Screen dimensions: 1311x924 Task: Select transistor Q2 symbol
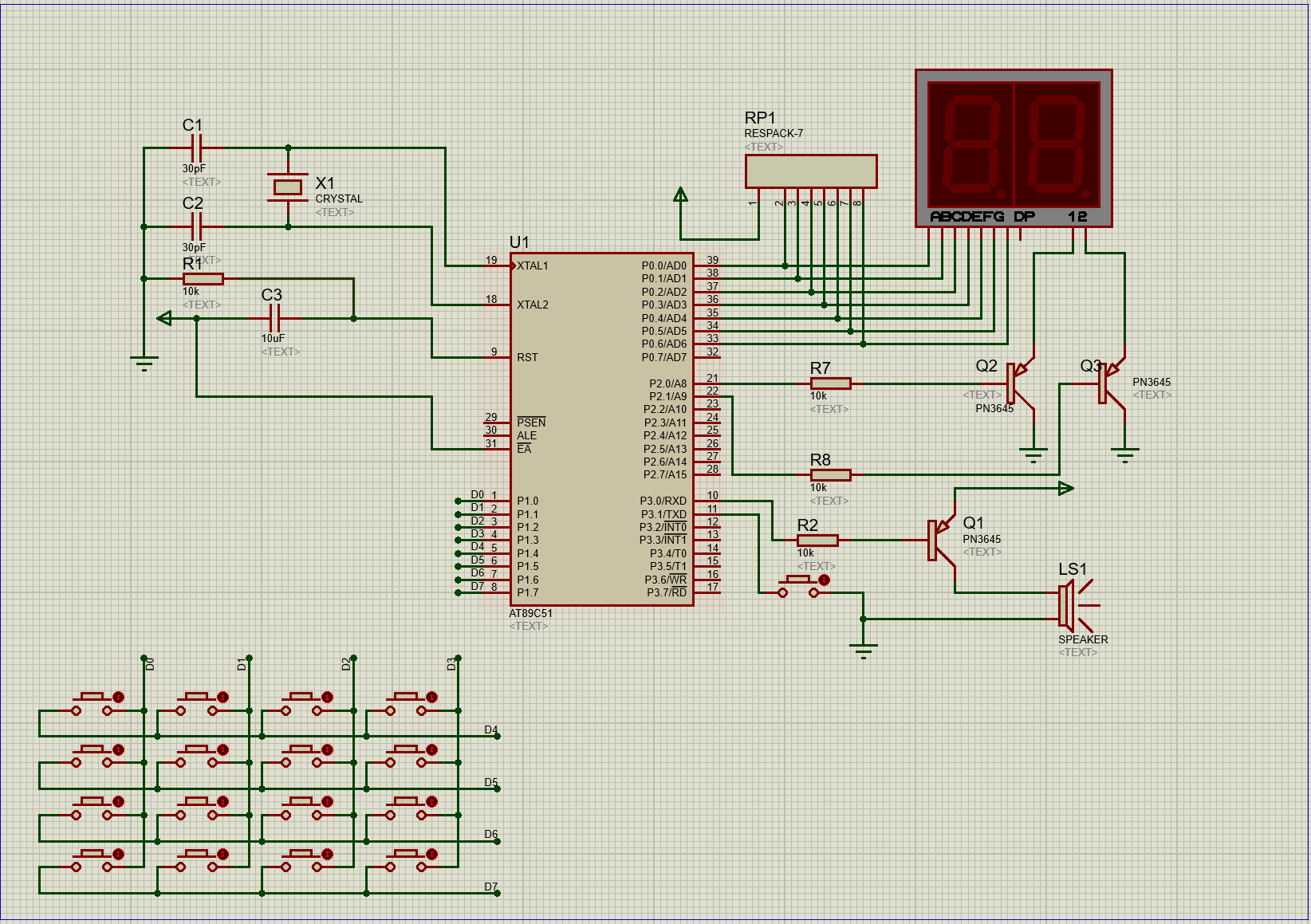coord(1019,384)
